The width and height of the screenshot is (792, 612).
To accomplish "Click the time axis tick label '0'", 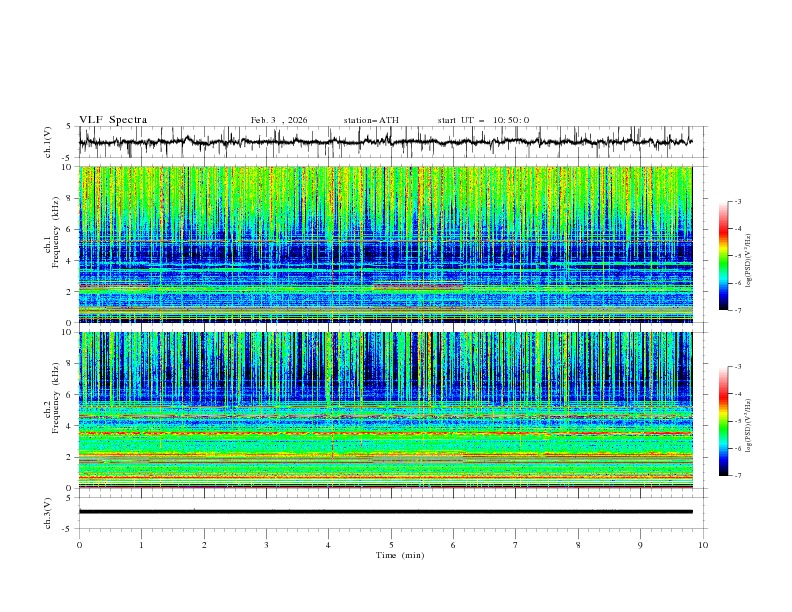I will click(79, 545).
